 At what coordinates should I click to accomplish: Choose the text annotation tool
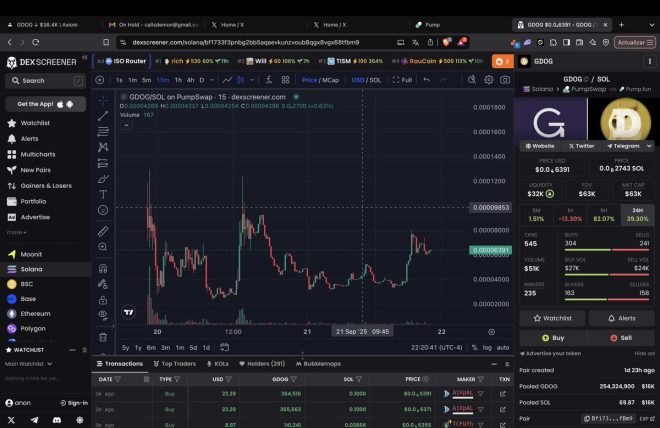[x=103, y=194]
